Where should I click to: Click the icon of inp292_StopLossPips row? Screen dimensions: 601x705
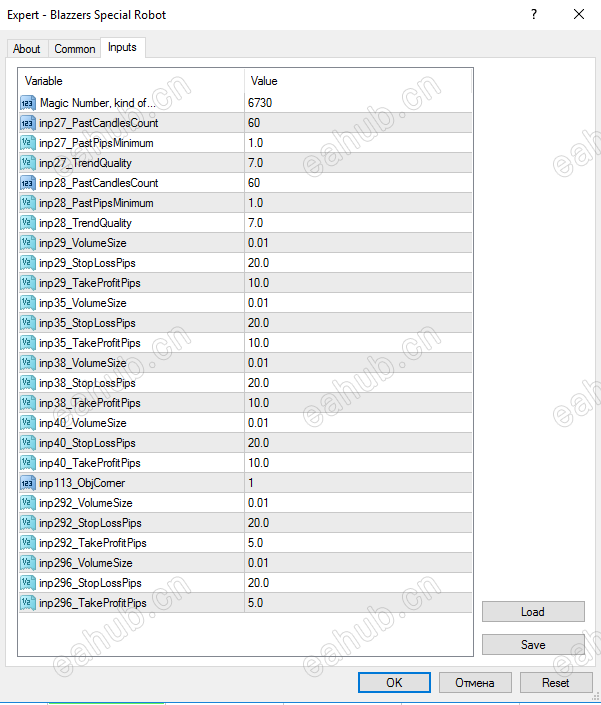[x=27, y=523]
